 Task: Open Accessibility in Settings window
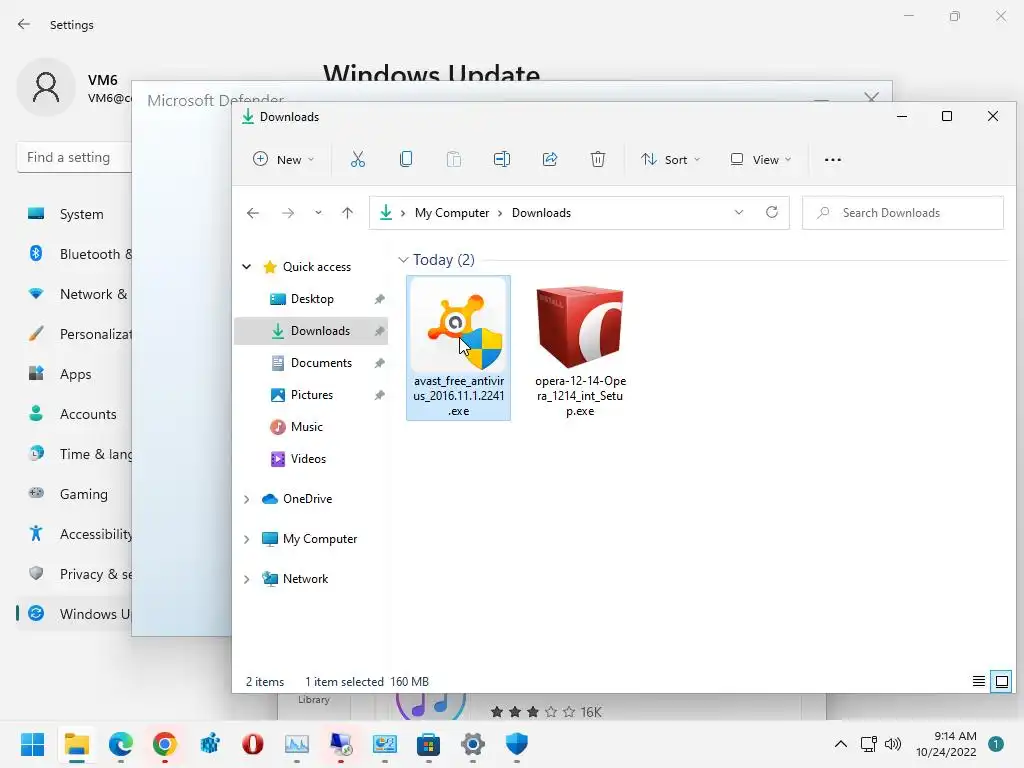click(x=74, y=534)
